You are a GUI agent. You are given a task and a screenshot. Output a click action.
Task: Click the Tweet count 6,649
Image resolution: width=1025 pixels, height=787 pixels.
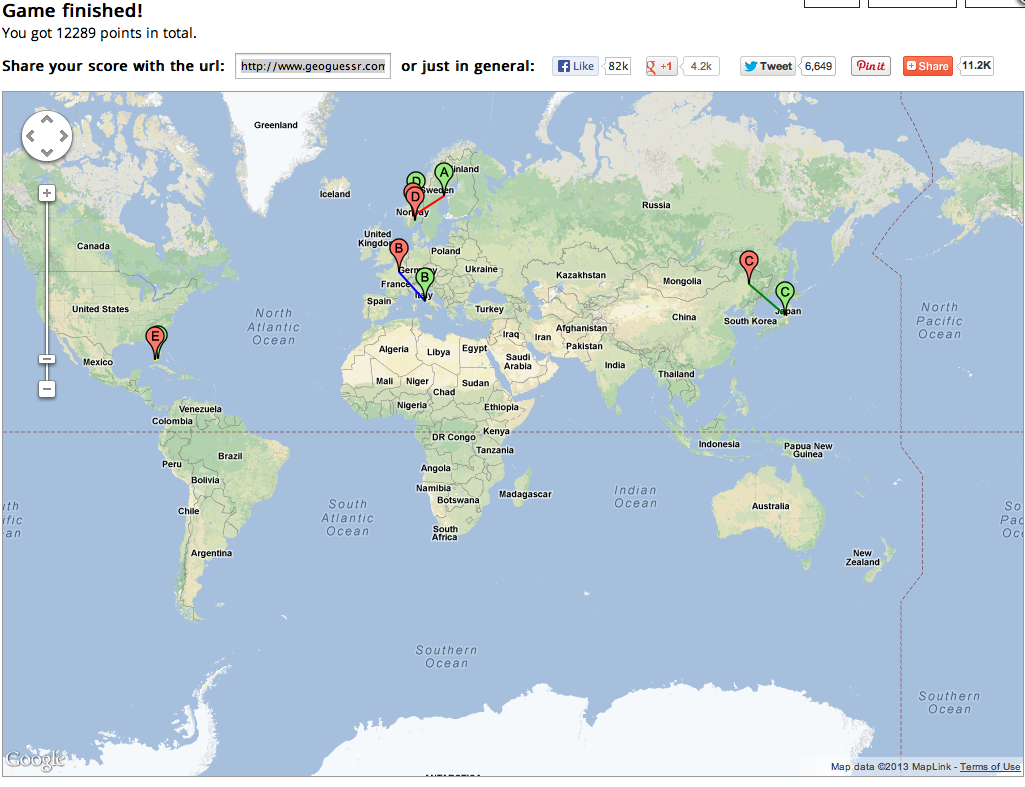point(818,66)
